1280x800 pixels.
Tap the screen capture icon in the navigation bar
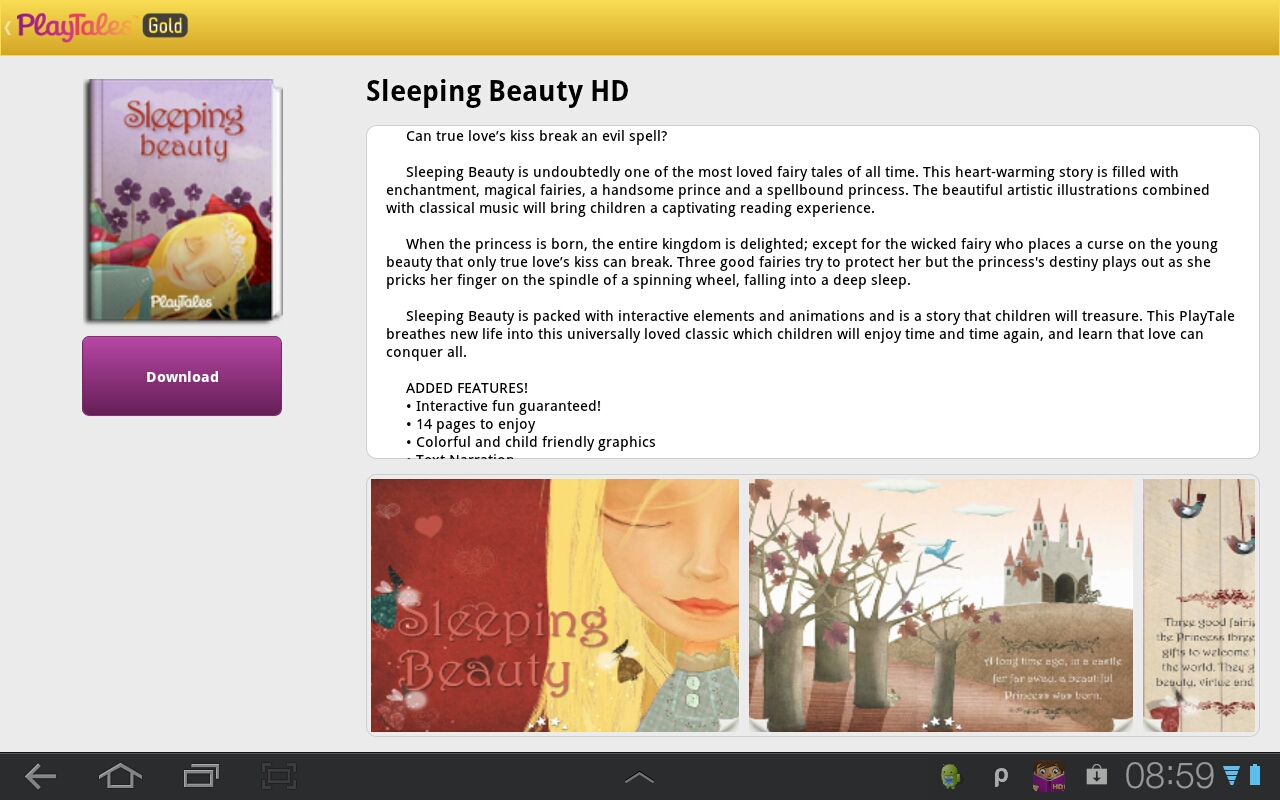pyautogui.click(x=280, y=776)
